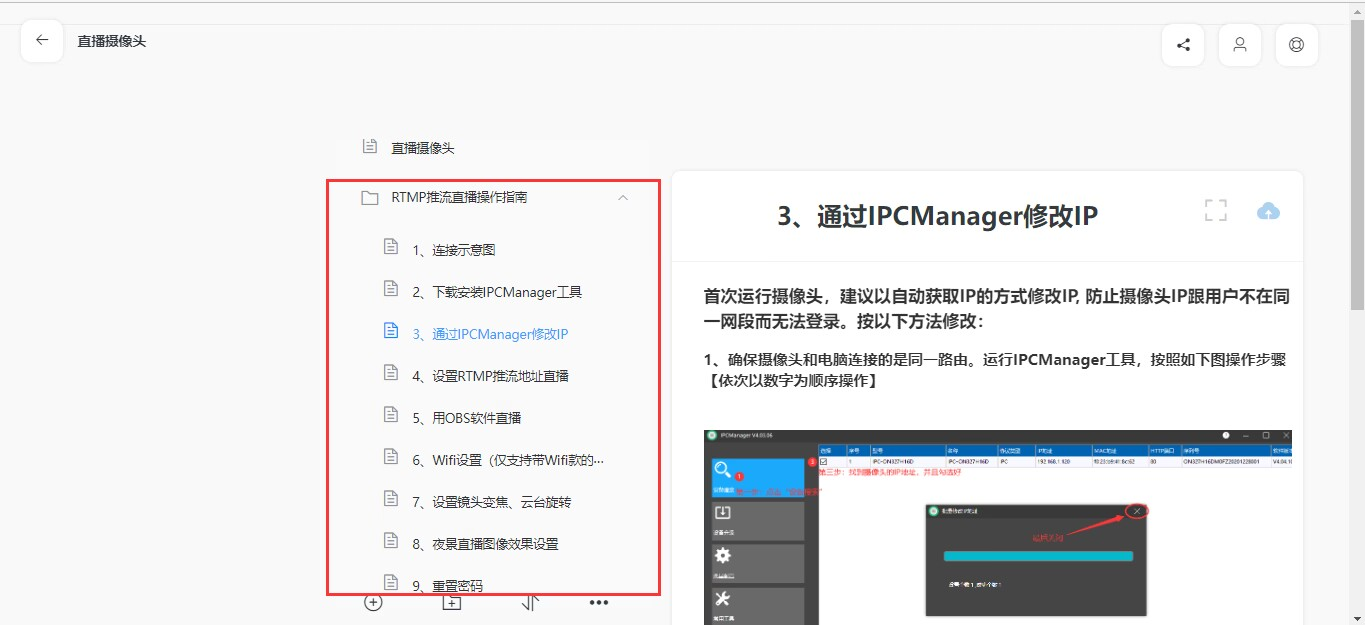Click the sort arrows icon in bottom toolbar
The width and height of the screenshot is (1365, 625).
tap(530, 602)
